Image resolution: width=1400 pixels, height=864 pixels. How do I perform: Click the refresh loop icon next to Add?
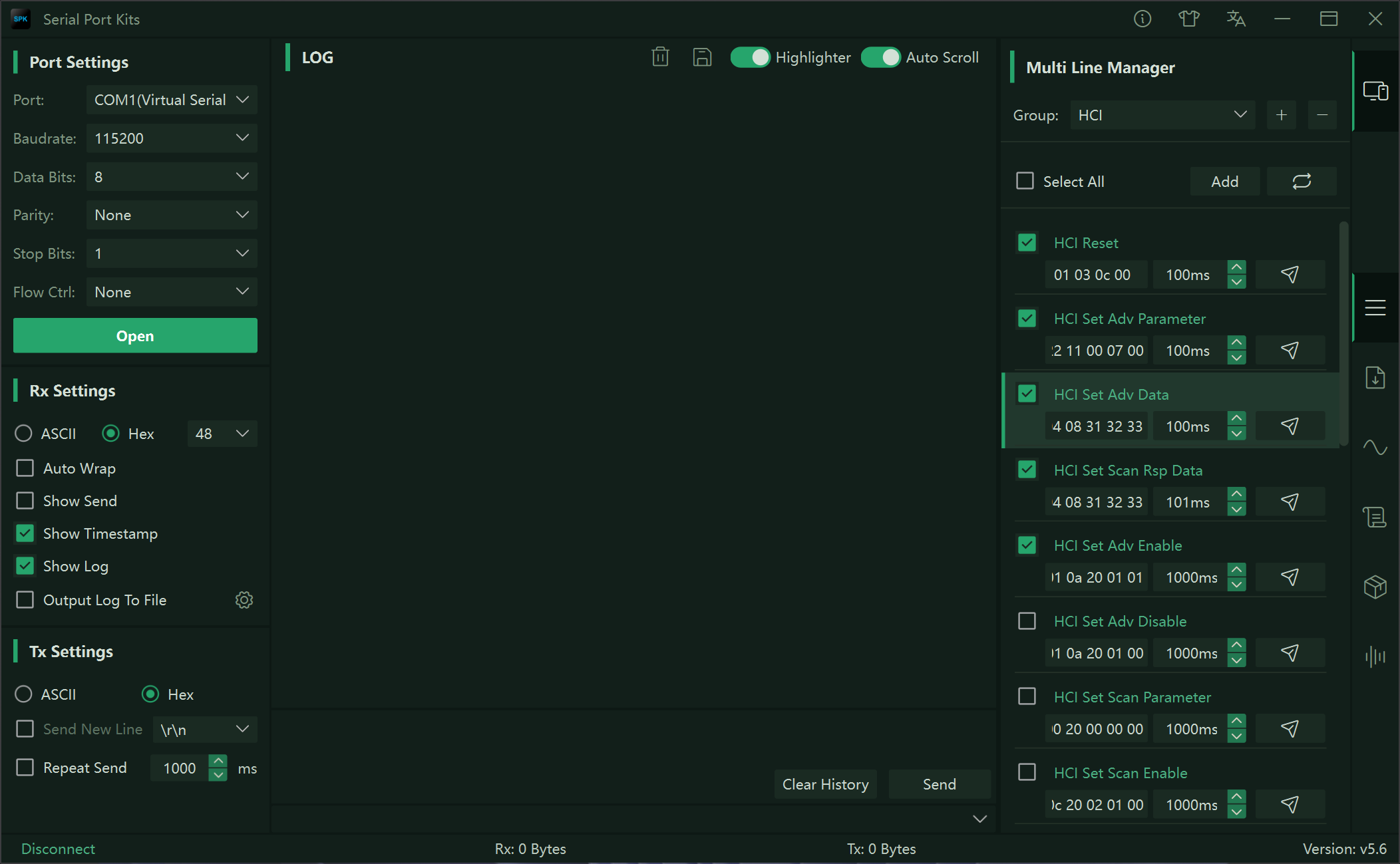click(1302, 182)
